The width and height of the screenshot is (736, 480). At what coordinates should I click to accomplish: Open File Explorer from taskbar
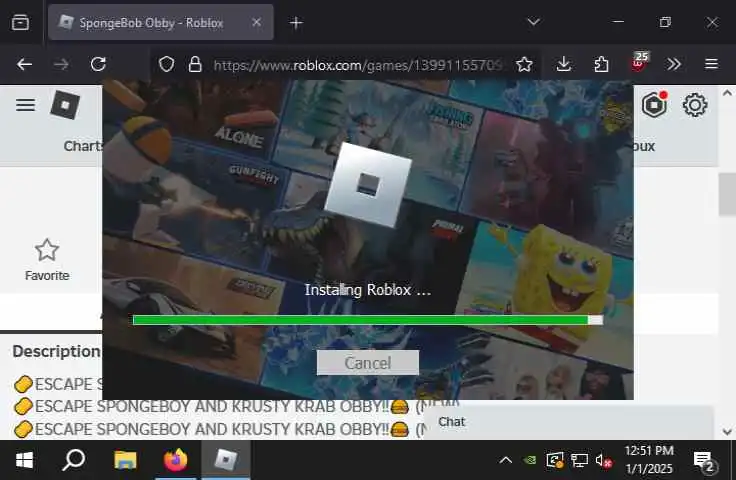tap(125, 460)
